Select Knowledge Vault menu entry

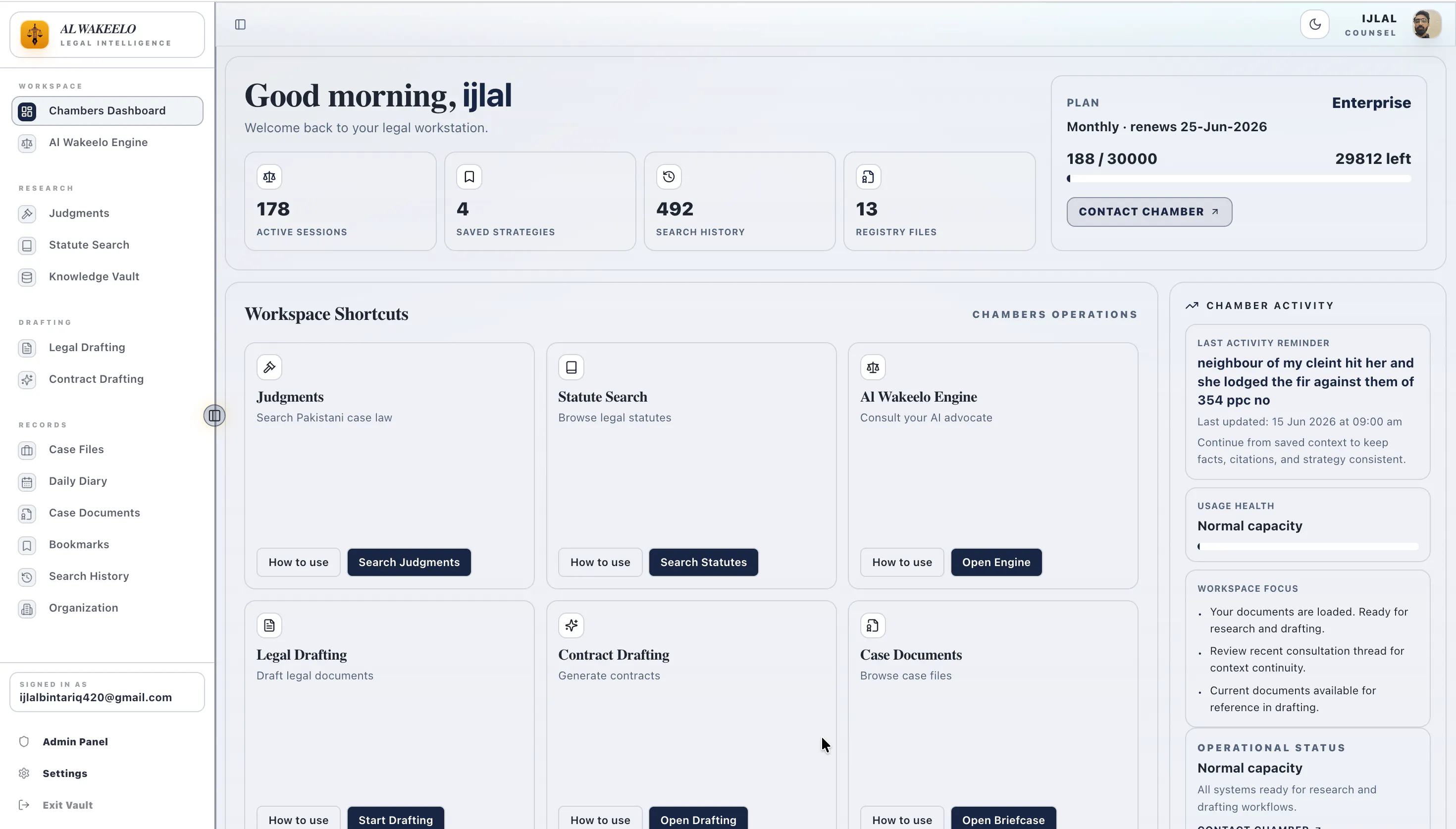point(107,277)
